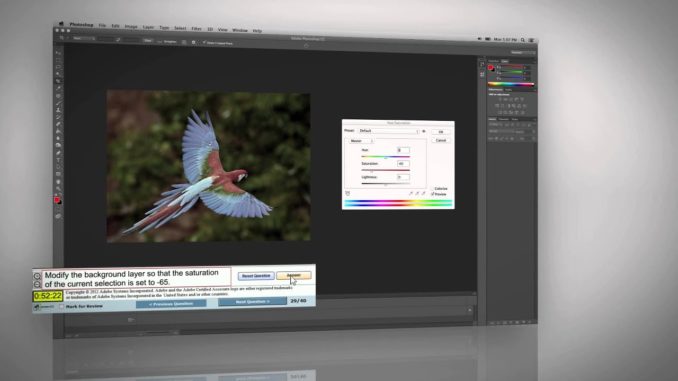Open the Master channel dropdown

[x=361, y=141]
